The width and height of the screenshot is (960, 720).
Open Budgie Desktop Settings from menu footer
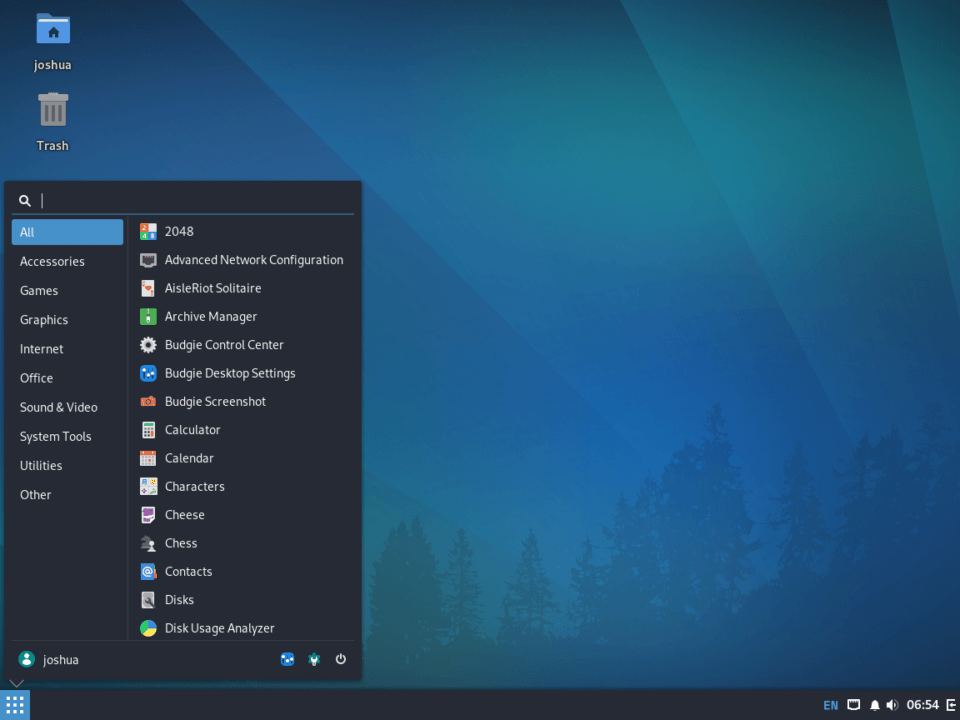point(288,659)
